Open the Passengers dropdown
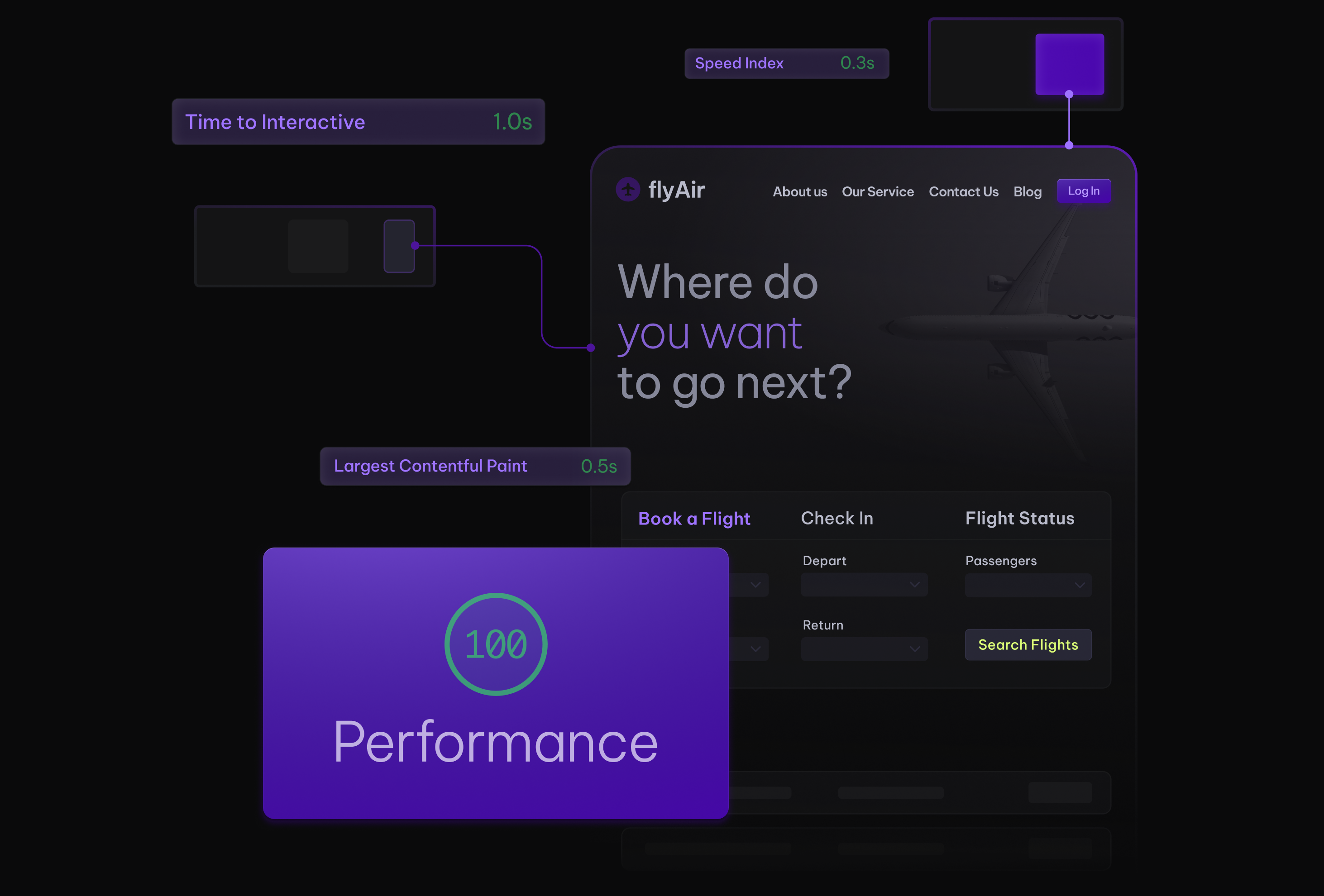Screen dimensions: 1324x896 coord(1028,585)
